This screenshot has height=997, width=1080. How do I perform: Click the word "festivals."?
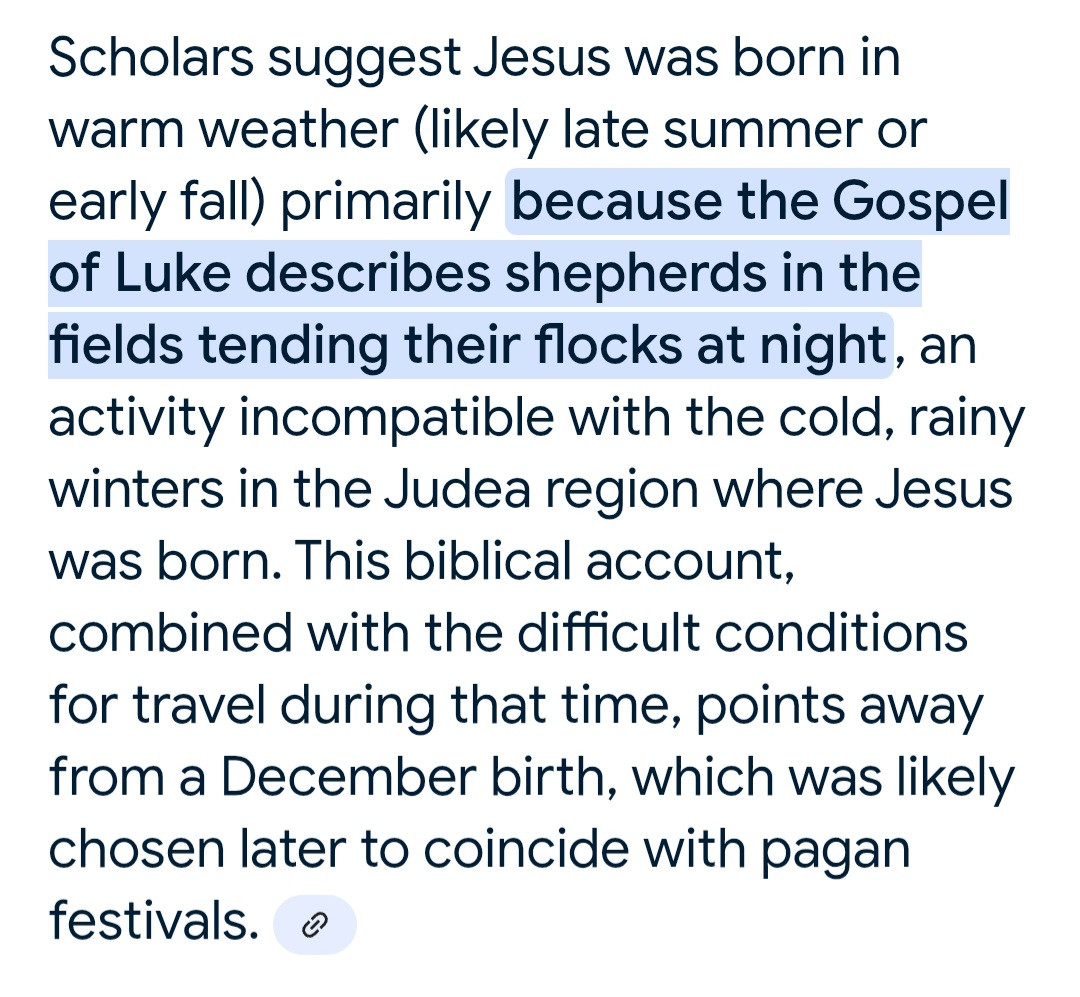(x=148, y=922)
